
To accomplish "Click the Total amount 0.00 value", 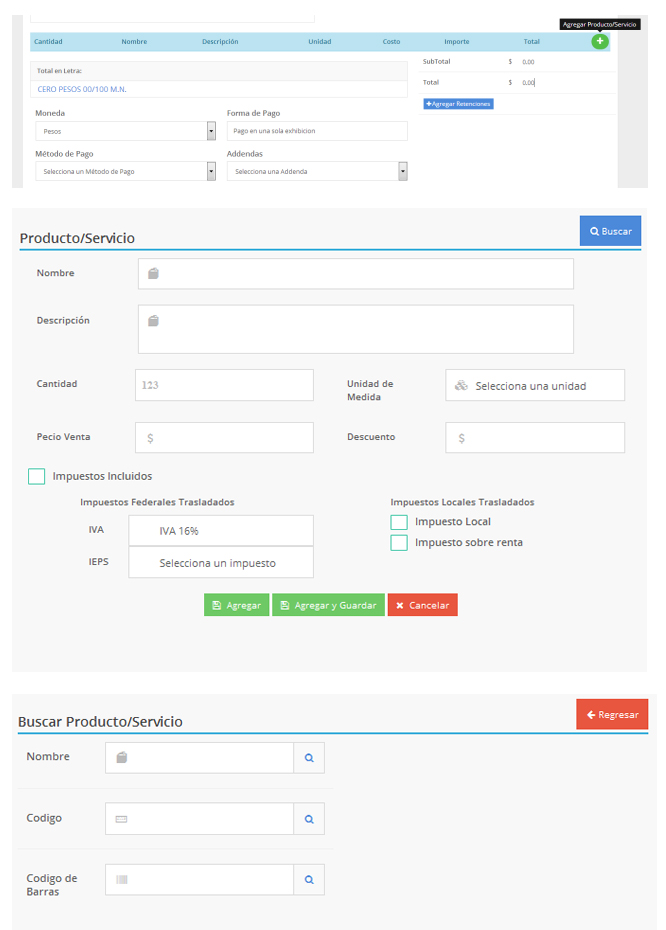I will [x=528, y=82].
